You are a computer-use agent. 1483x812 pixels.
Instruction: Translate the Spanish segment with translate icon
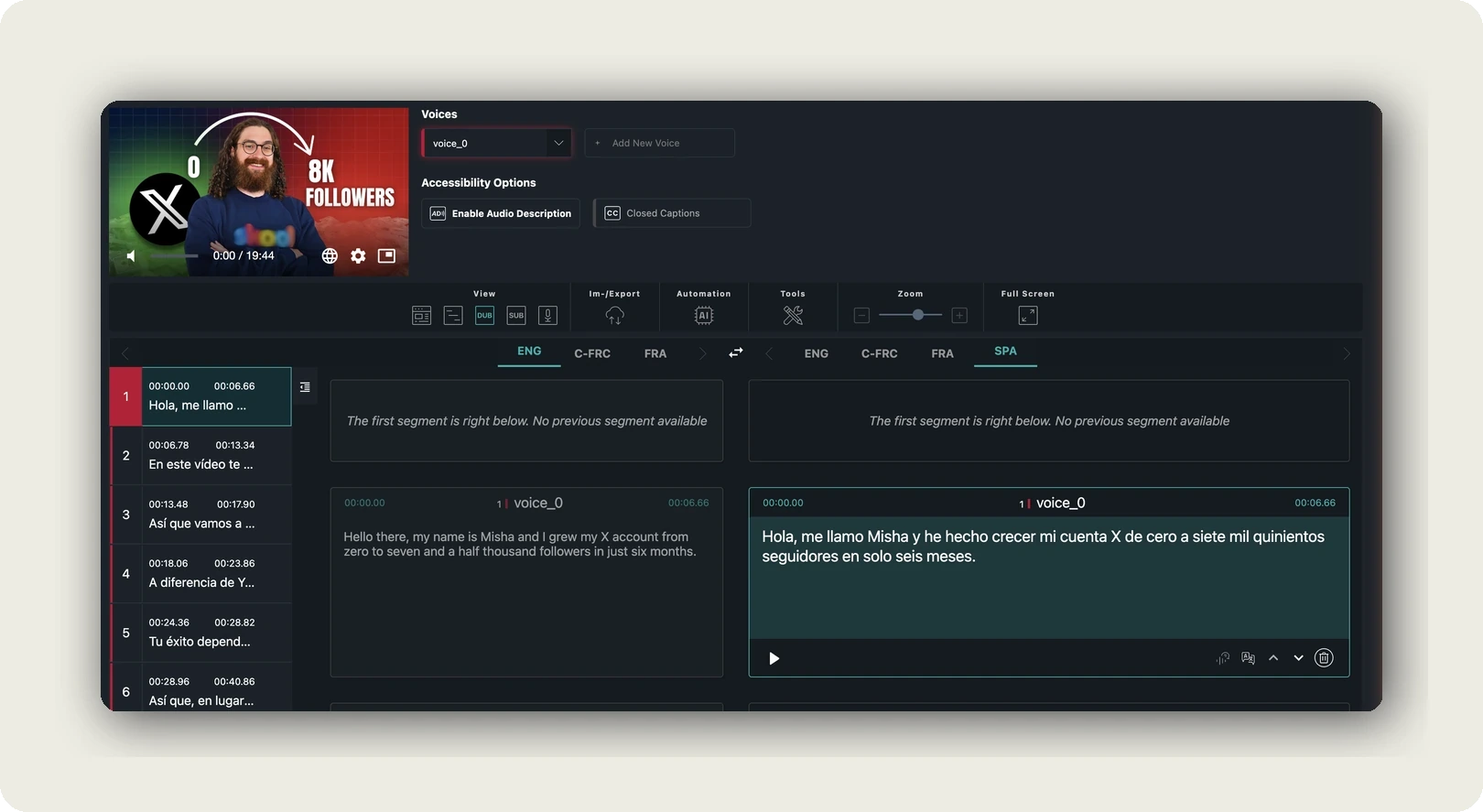1248,658
